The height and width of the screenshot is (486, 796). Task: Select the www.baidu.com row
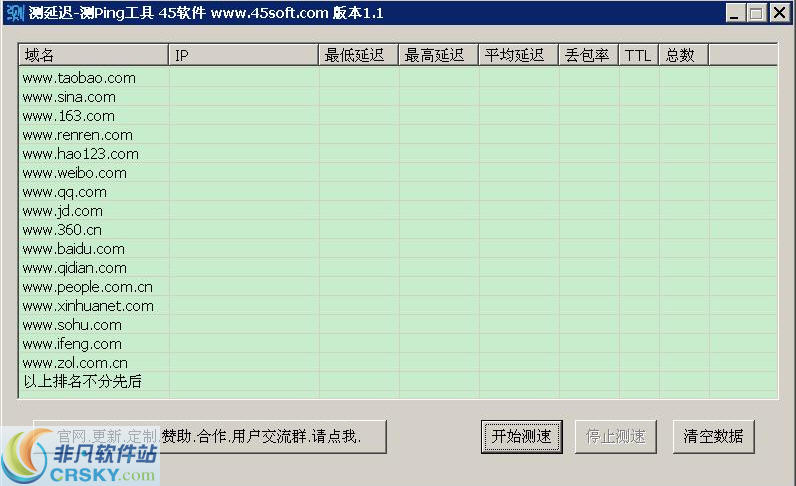click(398, 249)
